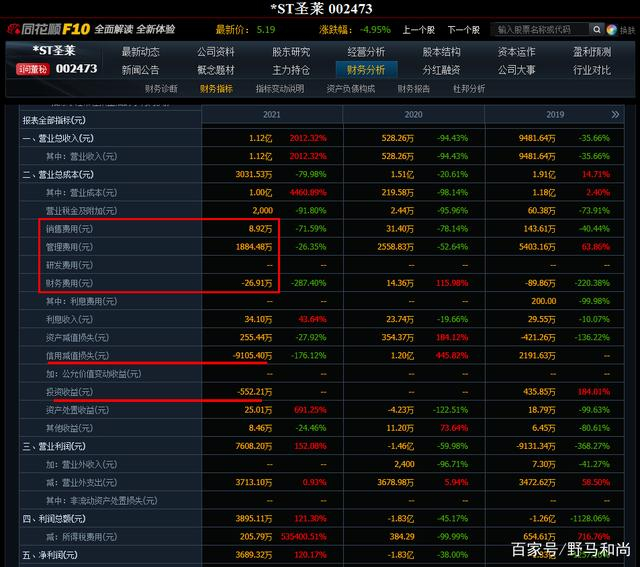Switch to 资产负债构成 sub-tab
The width and height of the screenshot is (640, 567).
(351, 89)
